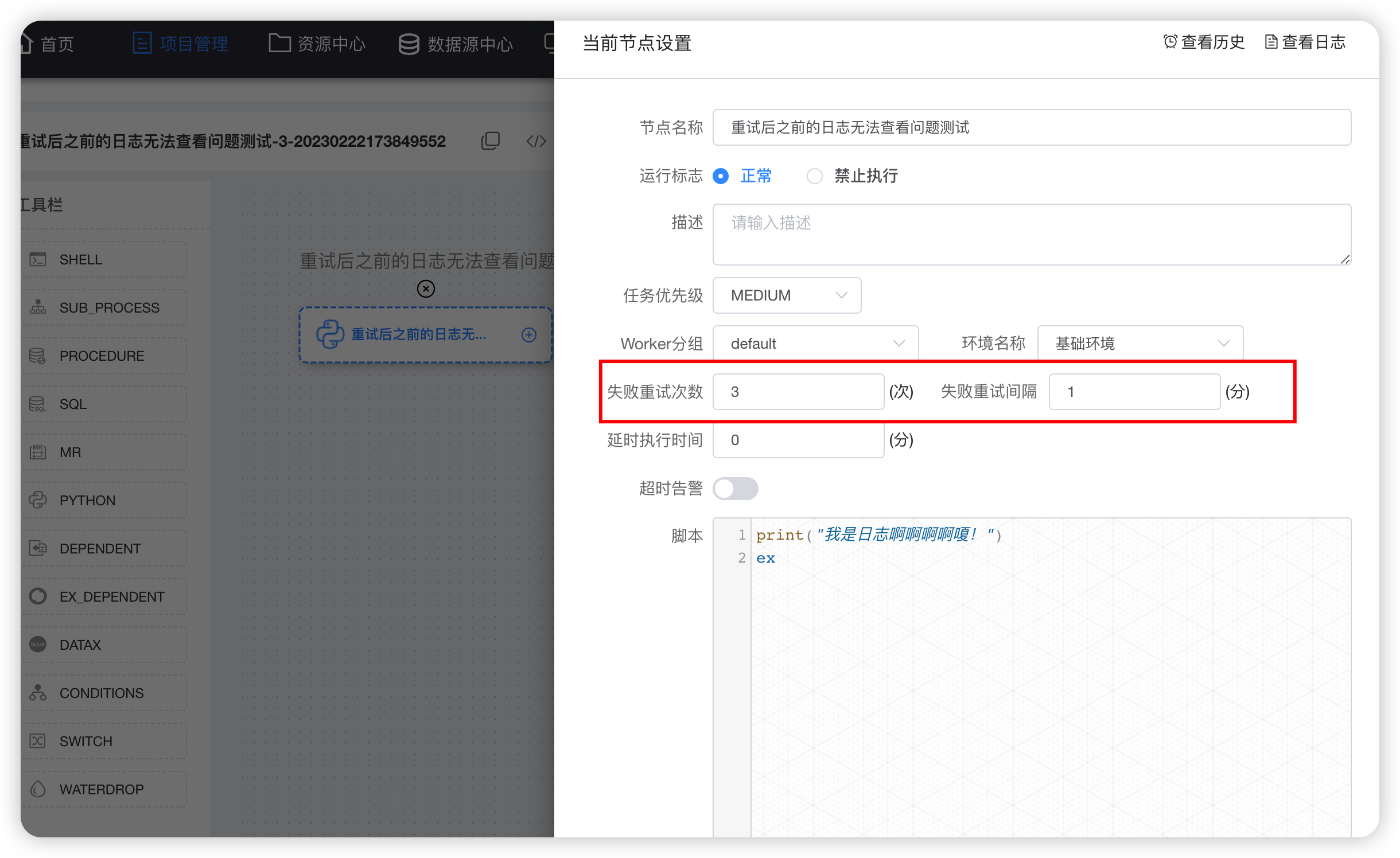The height and width of the screenshot is (858, 1400).
Task: Focus the 失败重试间隔 input
Action: point(1134,392)
